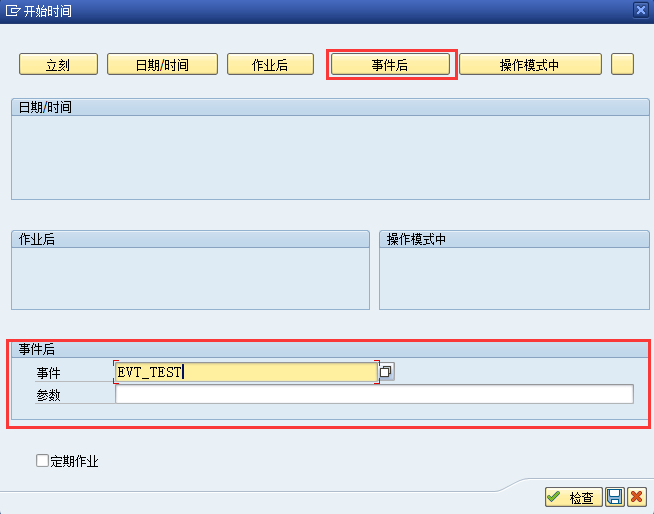654x514 pixels.
Task: Click into the empty 参数 parameter field
Action: [374, 394]
